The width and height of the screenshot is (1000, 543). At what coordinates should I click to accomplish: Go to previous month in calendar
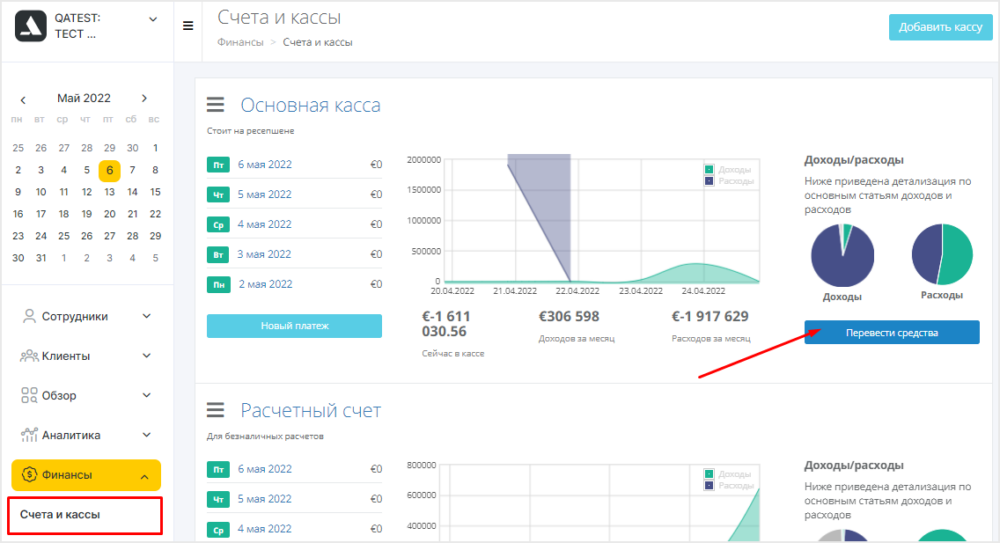23,100
